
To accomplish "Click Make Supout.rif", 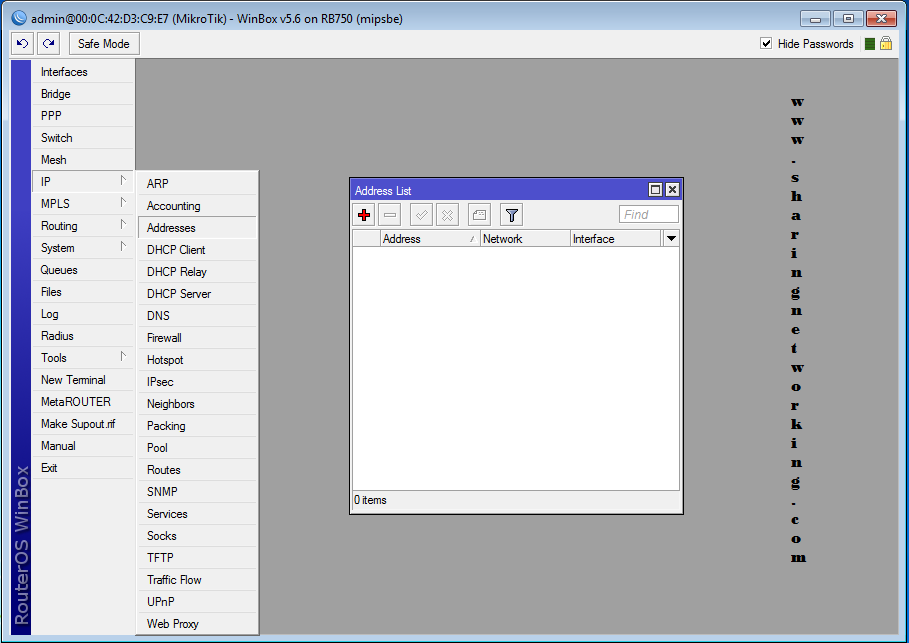I will [82, 424].
